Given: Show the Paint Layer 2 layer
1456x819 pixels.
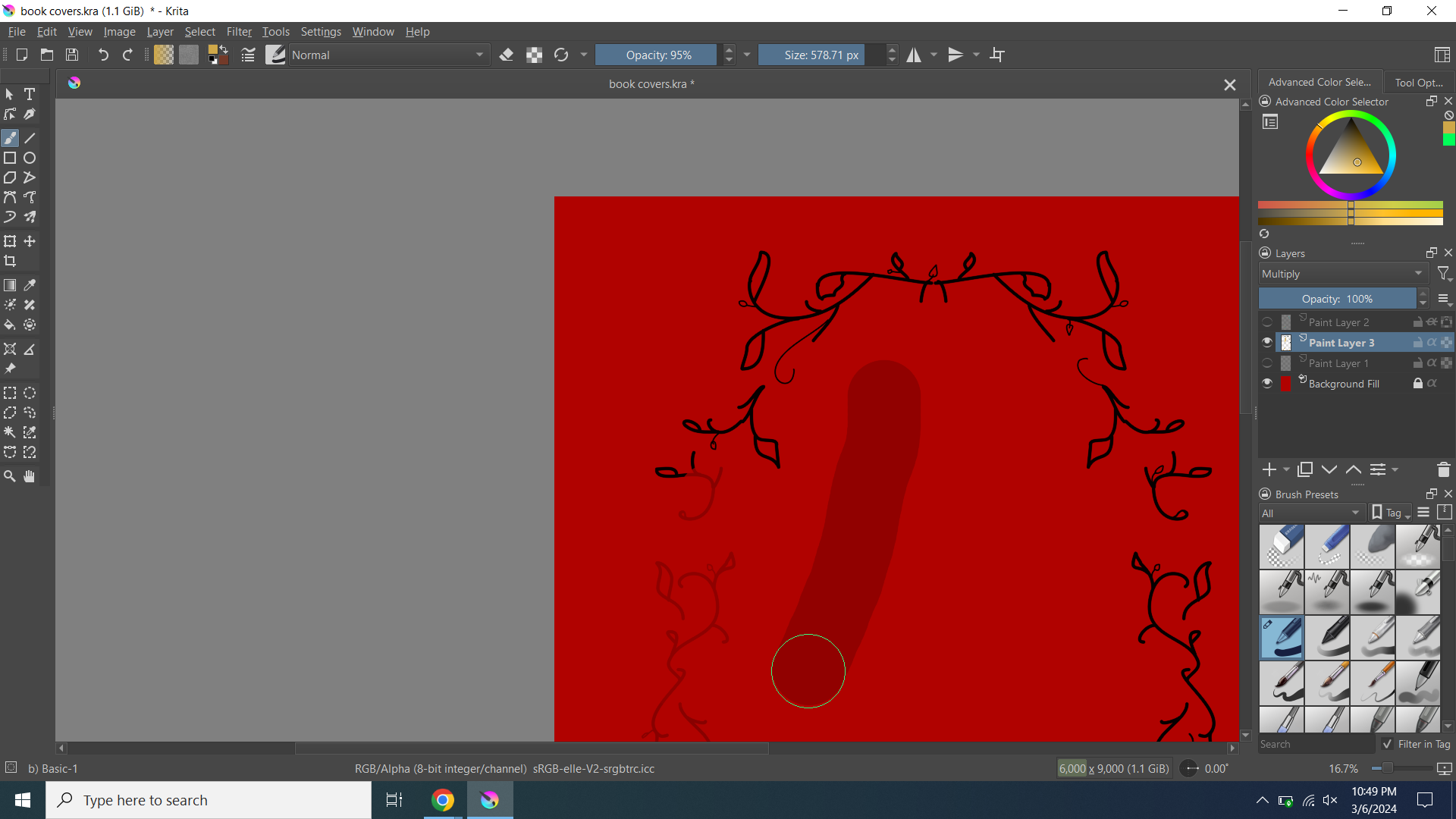Looking at the screenshot, I should click(x=1266, y=322).
